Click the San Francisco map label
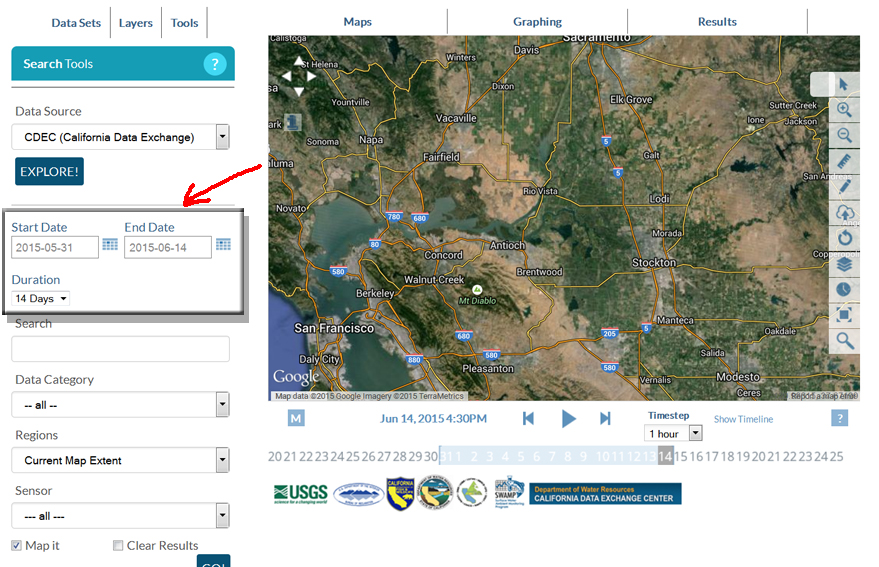 334,328
